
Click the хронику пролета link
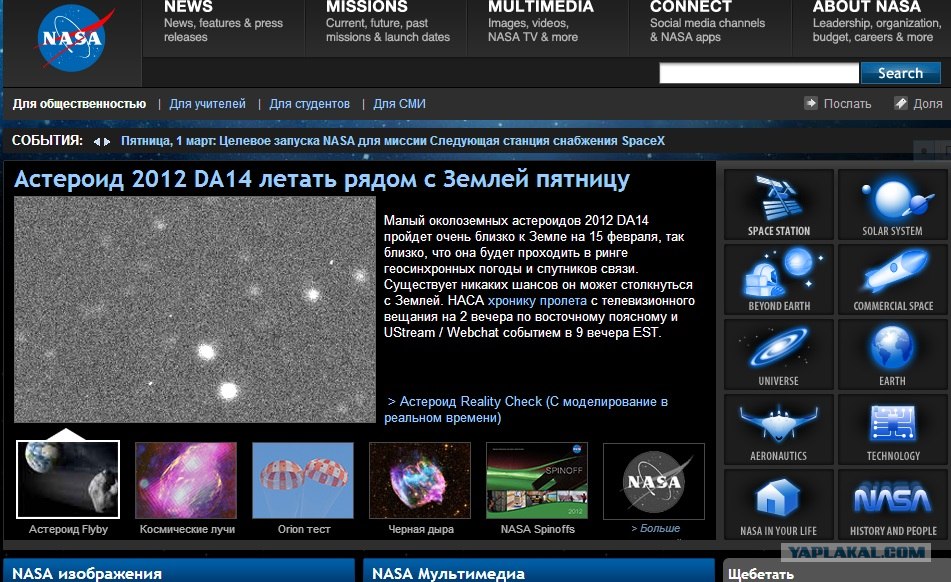click(x=537, y=301)
